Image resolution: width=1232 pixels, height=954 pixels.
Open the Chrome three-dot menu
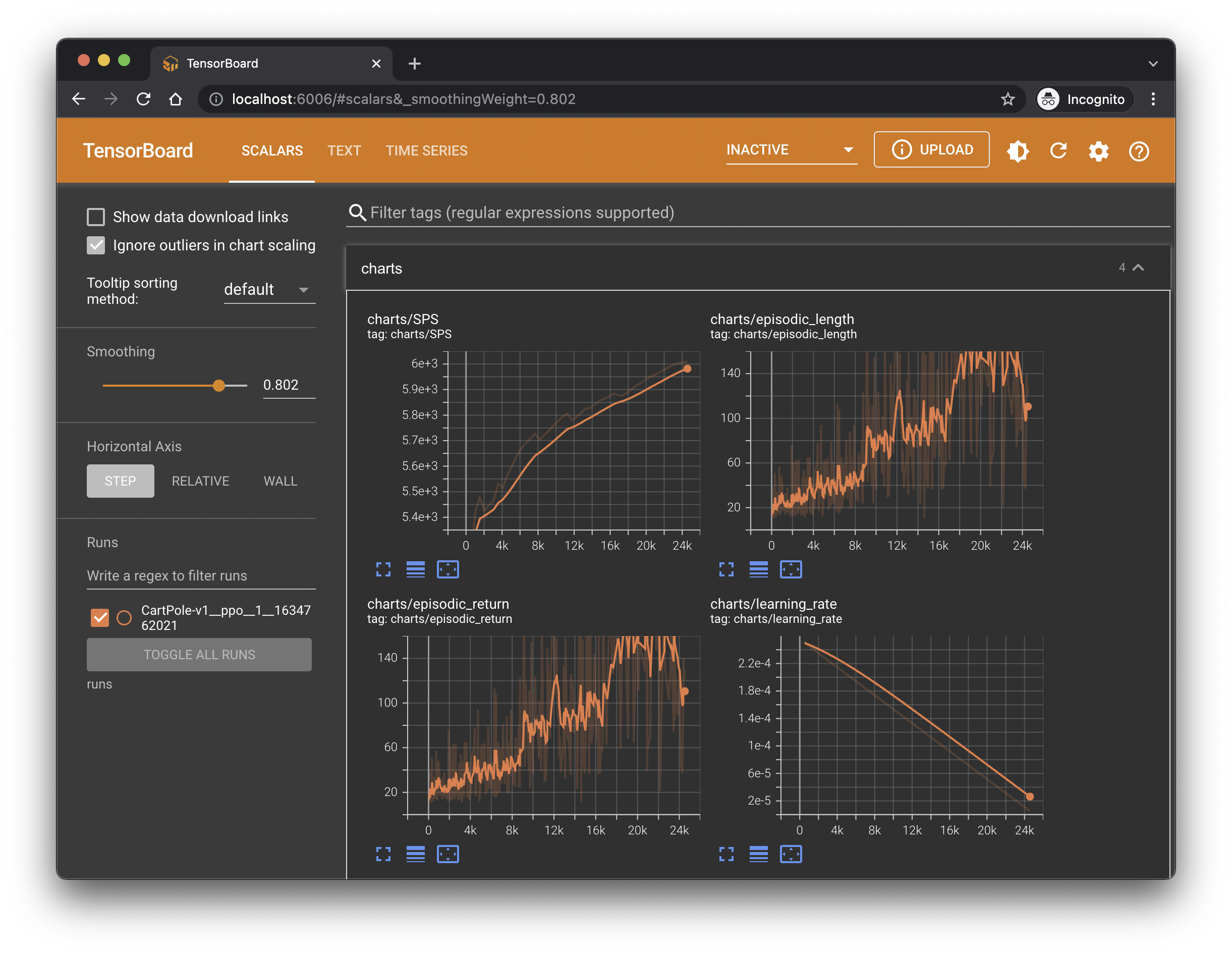coord(1153,99)
